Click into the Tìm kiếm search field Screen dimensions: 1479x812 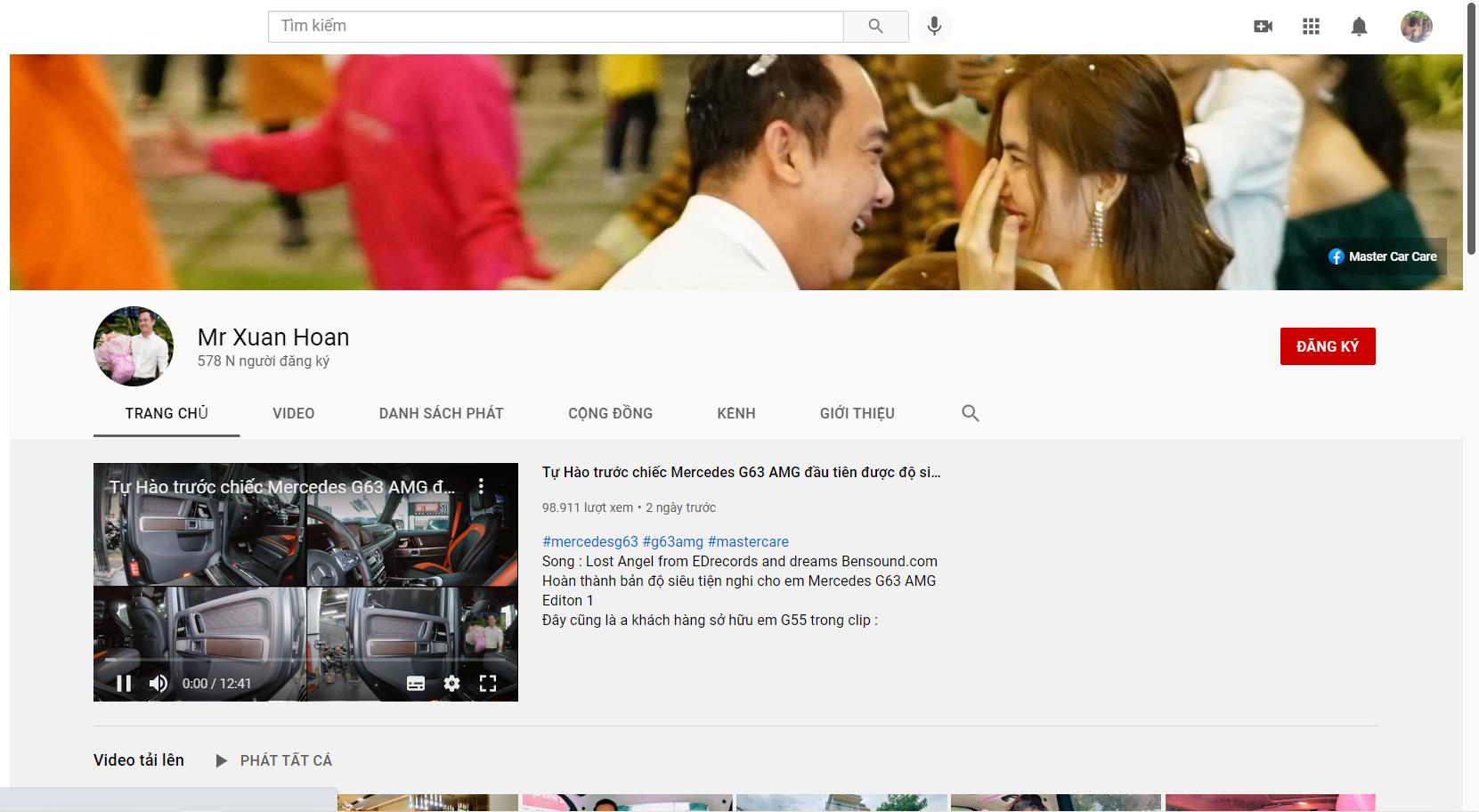556,27
